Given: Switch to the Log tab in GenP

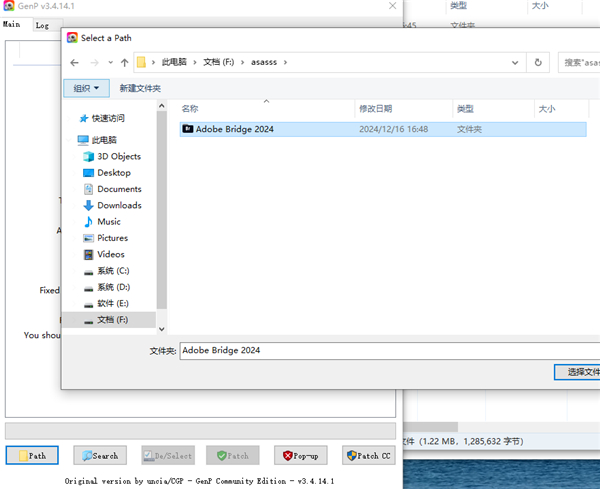Looking at the screenshot, I should tap(42, 26).
